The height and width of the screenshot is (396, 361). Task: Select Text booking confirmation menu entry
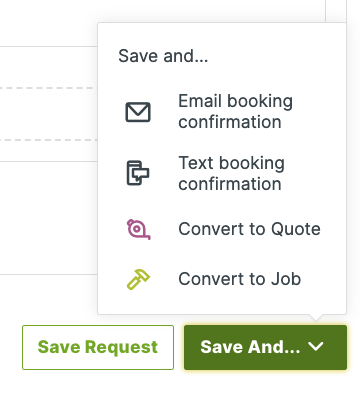pos(222,173)
